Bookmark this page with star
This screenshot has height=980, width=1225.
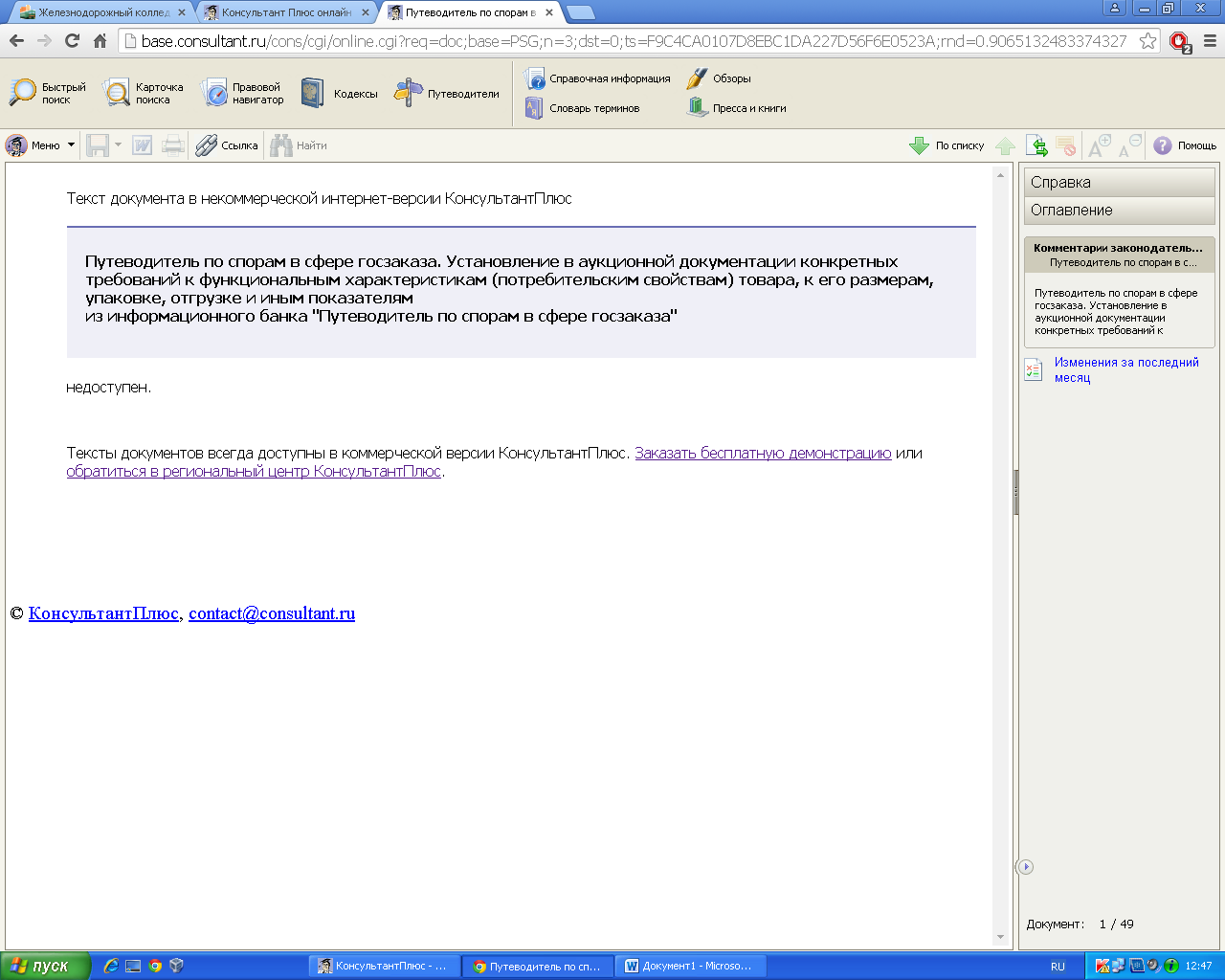[x=1147, y=41]
